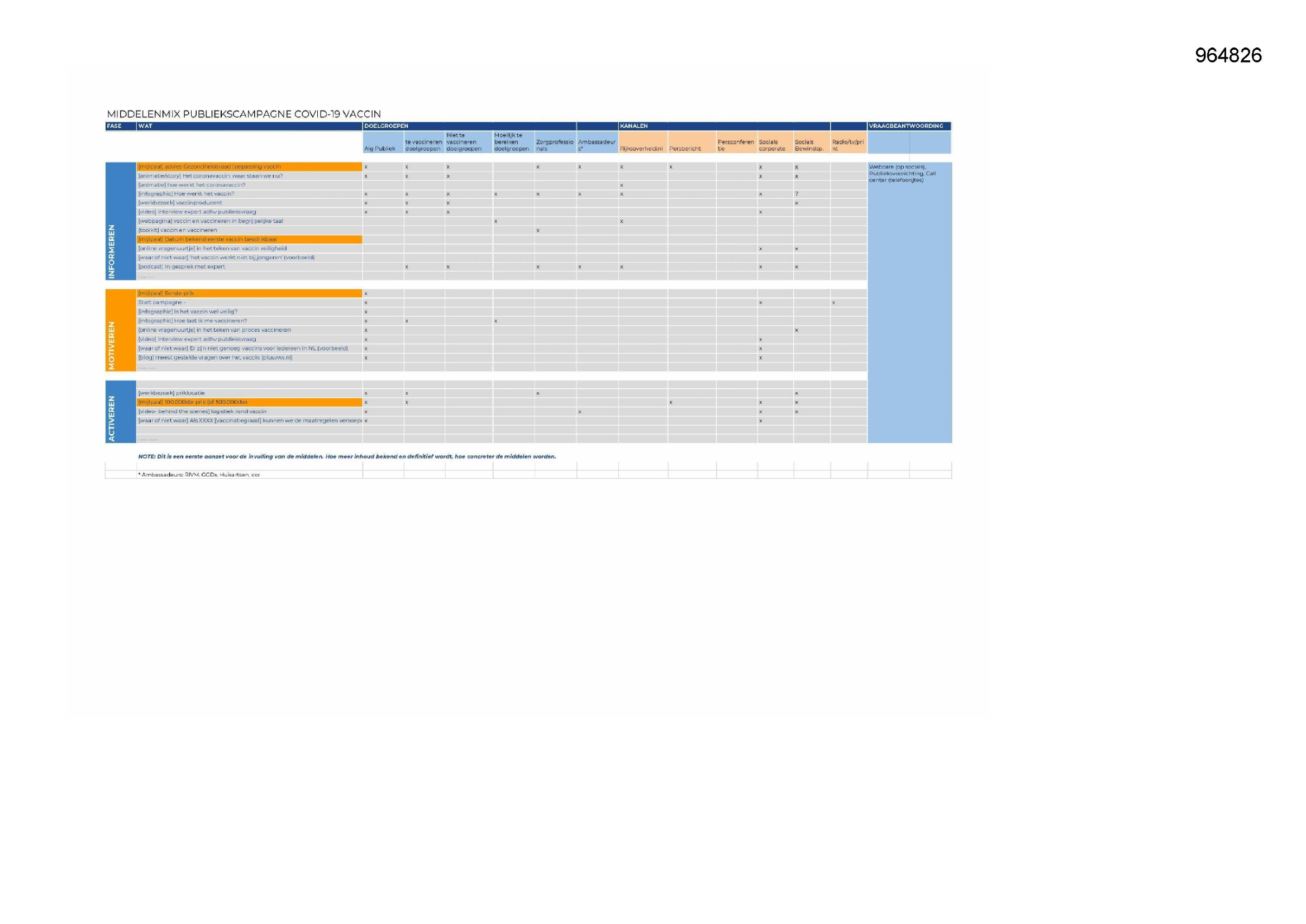Image resolution: width=1306 pixels, height=924 pixels.
Task: Select the 'KANALEN' header band
Action: tap(724, 126)
